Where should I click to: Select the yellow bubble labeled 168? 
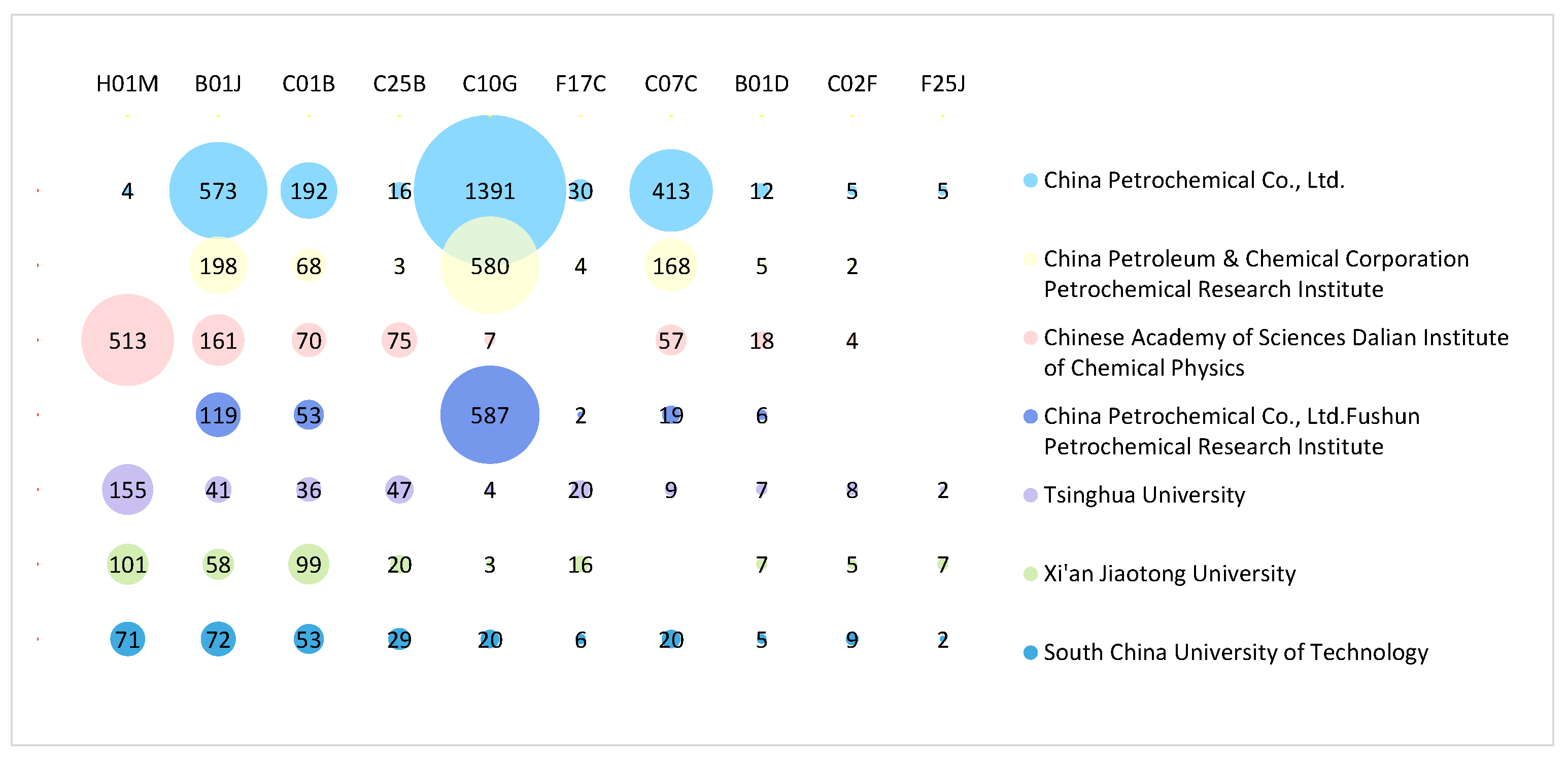(x=671, y=266)
